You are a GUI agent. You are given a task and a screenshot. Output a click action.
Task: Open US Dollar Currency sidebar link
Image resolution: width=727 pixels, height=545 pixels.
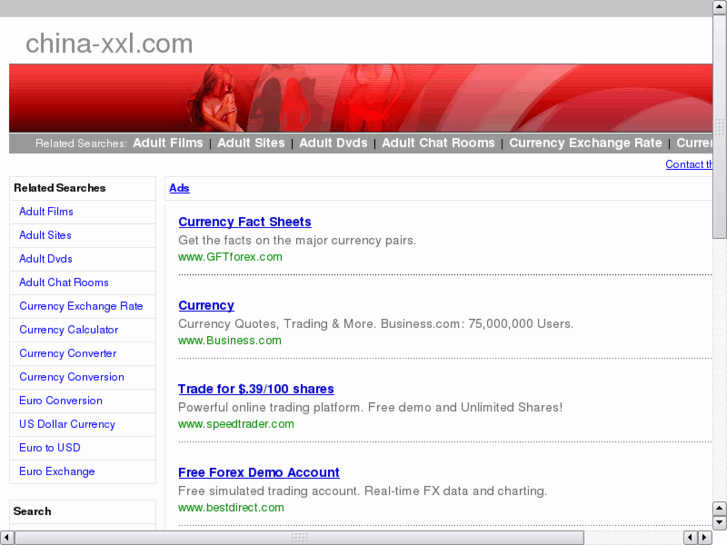67,424
